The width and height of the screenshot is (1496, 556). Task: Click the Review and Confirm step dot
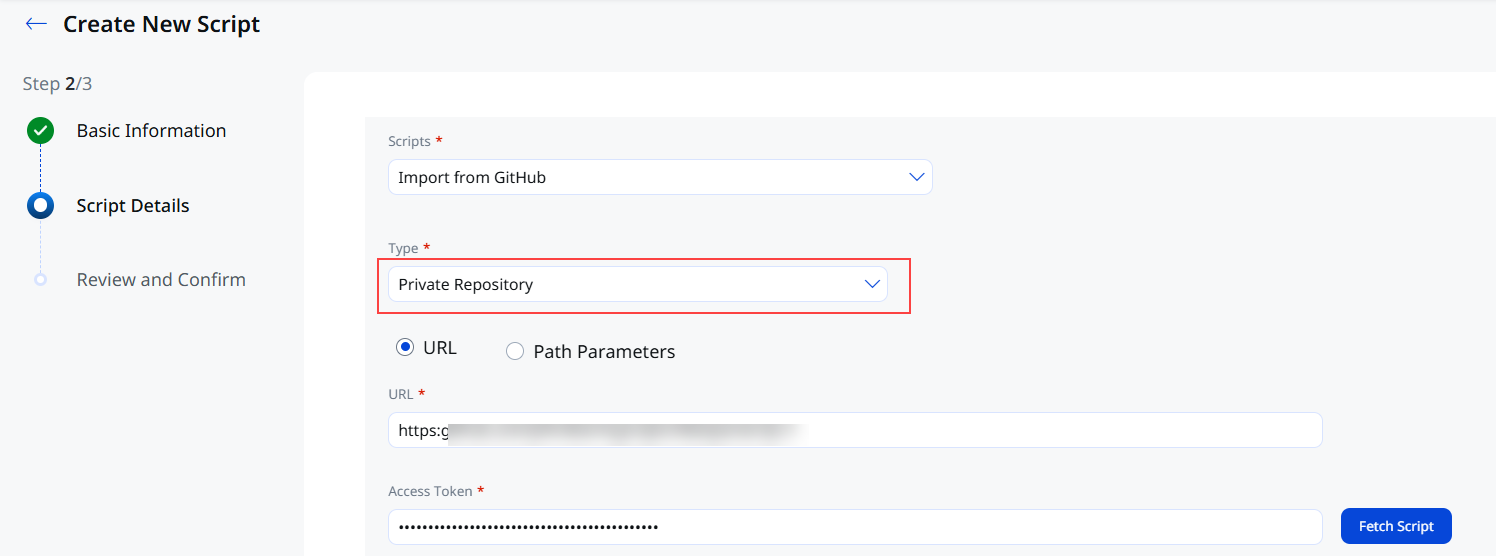[x=40, y=280]
